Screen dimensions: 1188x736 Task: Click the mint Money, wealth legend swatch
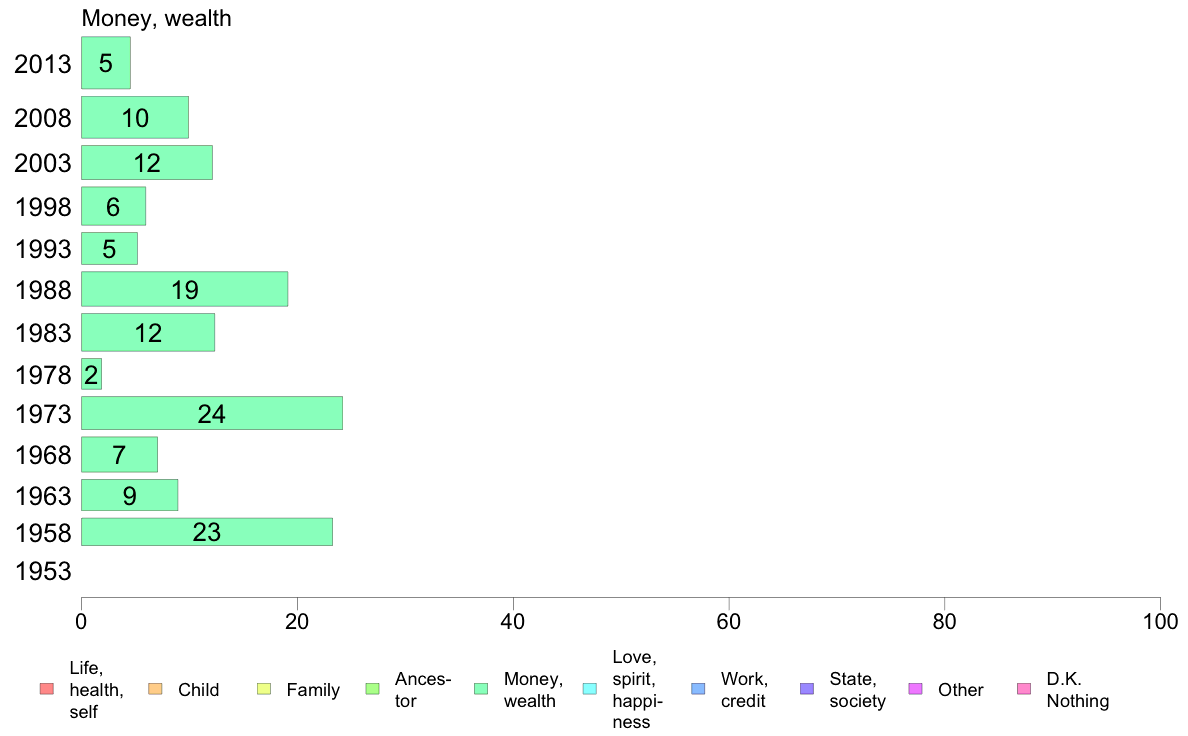coord(480,689)
